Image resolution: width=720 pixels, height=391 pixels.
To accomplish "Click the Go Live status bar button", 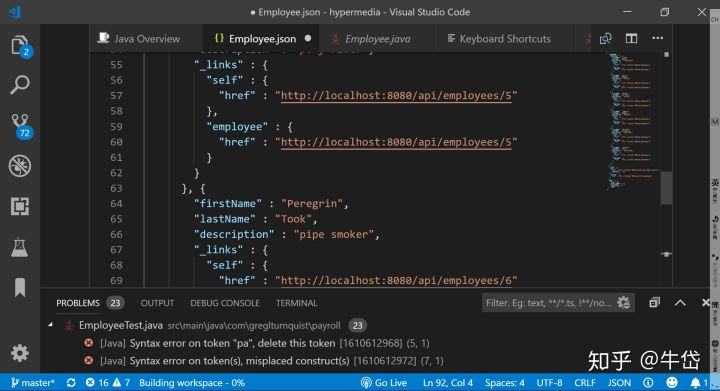I will (384, 383).
